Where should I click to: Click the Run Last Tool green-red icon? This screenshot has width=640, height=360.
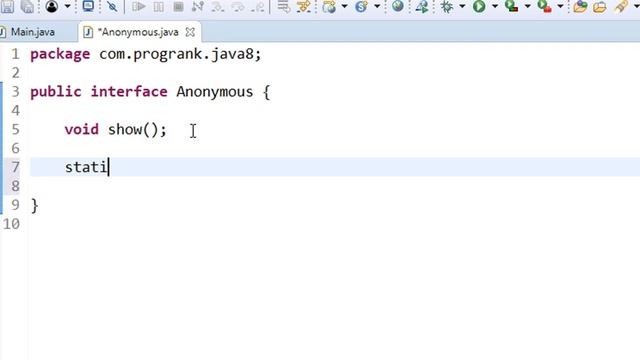(511, 6)
